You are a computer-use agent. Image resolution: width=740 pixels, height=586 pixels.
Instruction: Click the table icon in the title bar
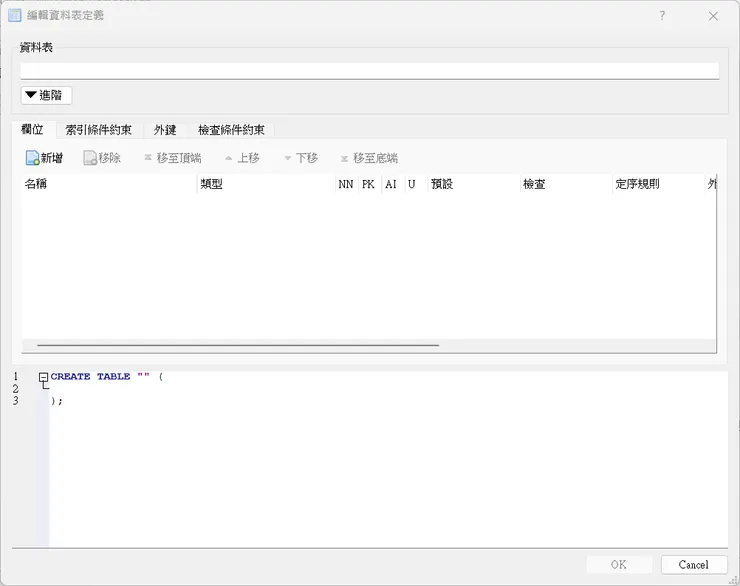click(15, 16)
